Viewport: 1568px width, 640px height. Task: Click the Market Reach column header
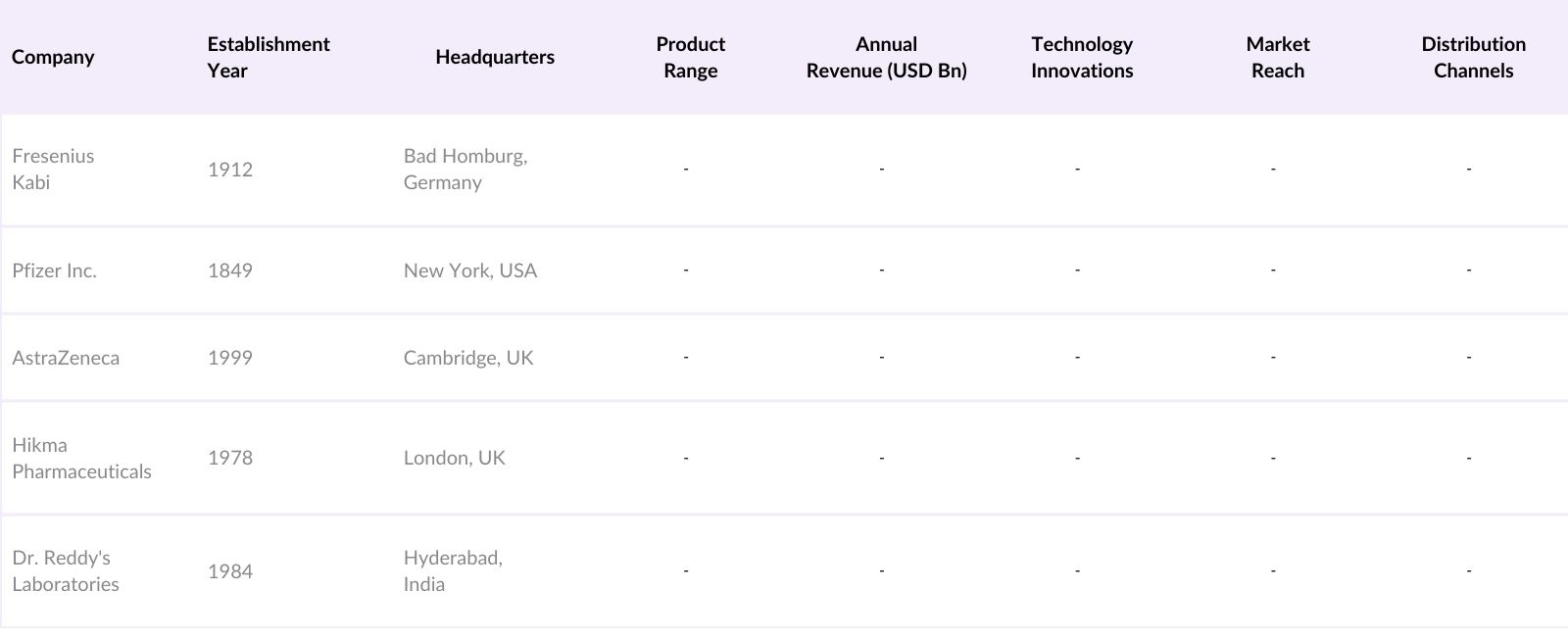pos(1278,57)
